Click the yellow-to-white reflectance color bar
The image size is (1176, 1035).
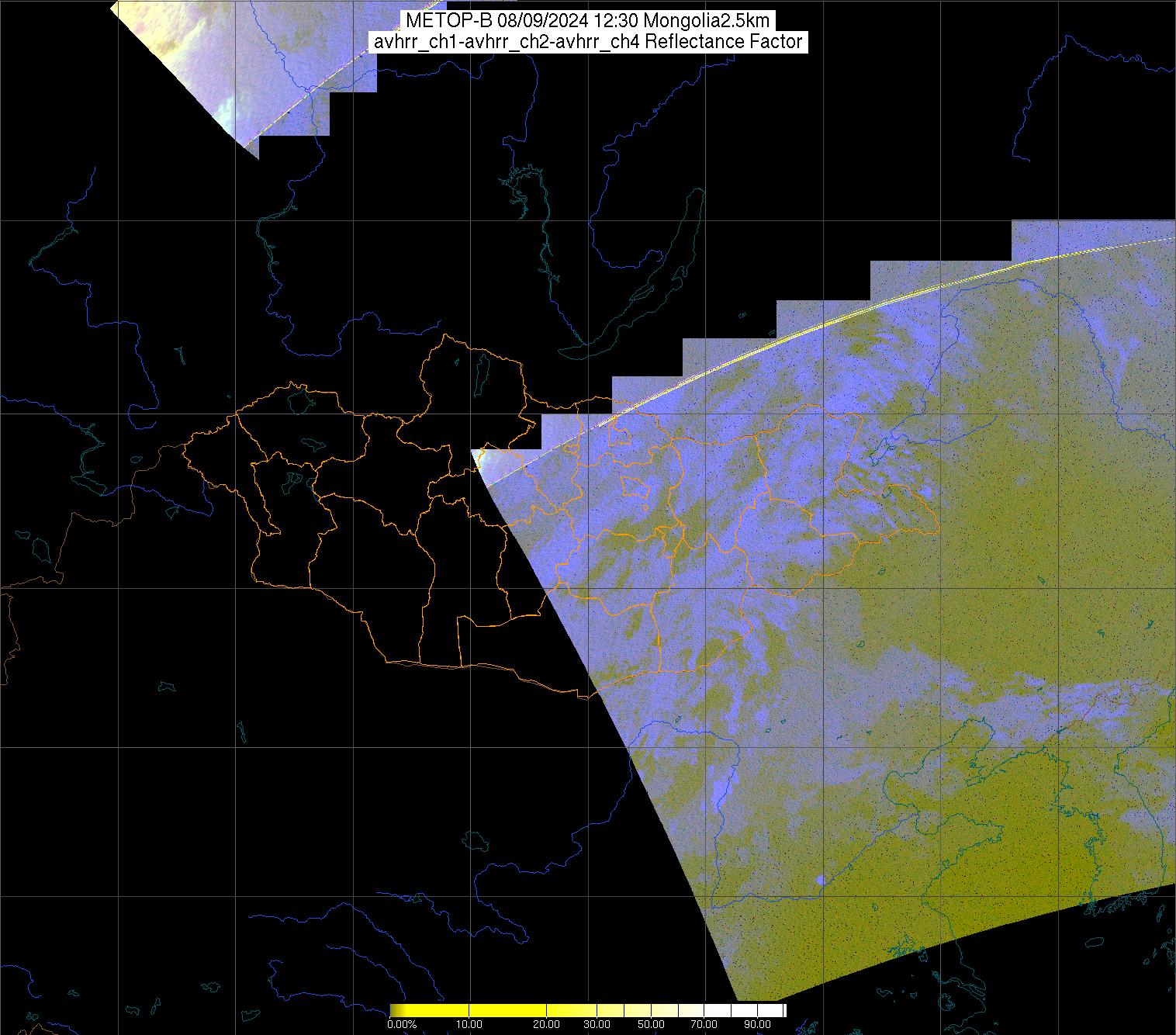588,1010
